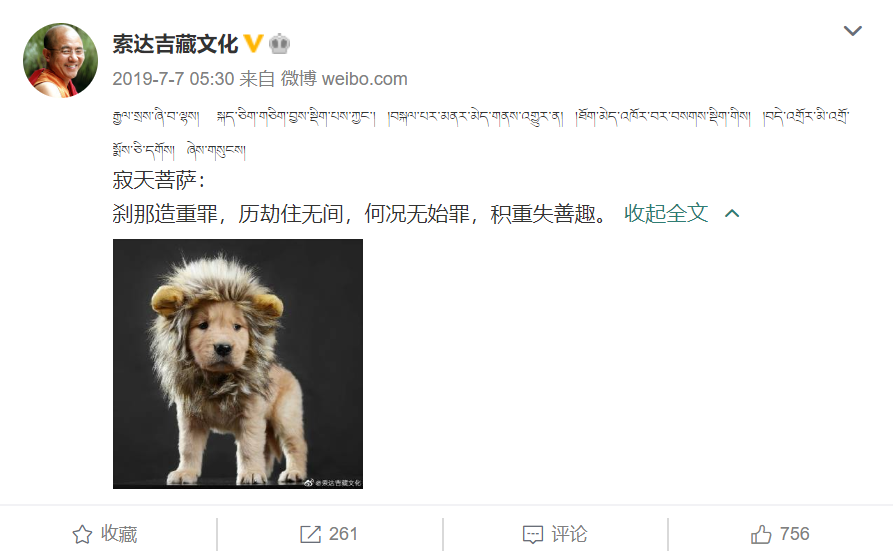Click the profile avatar of the monk

coord(60,60)
